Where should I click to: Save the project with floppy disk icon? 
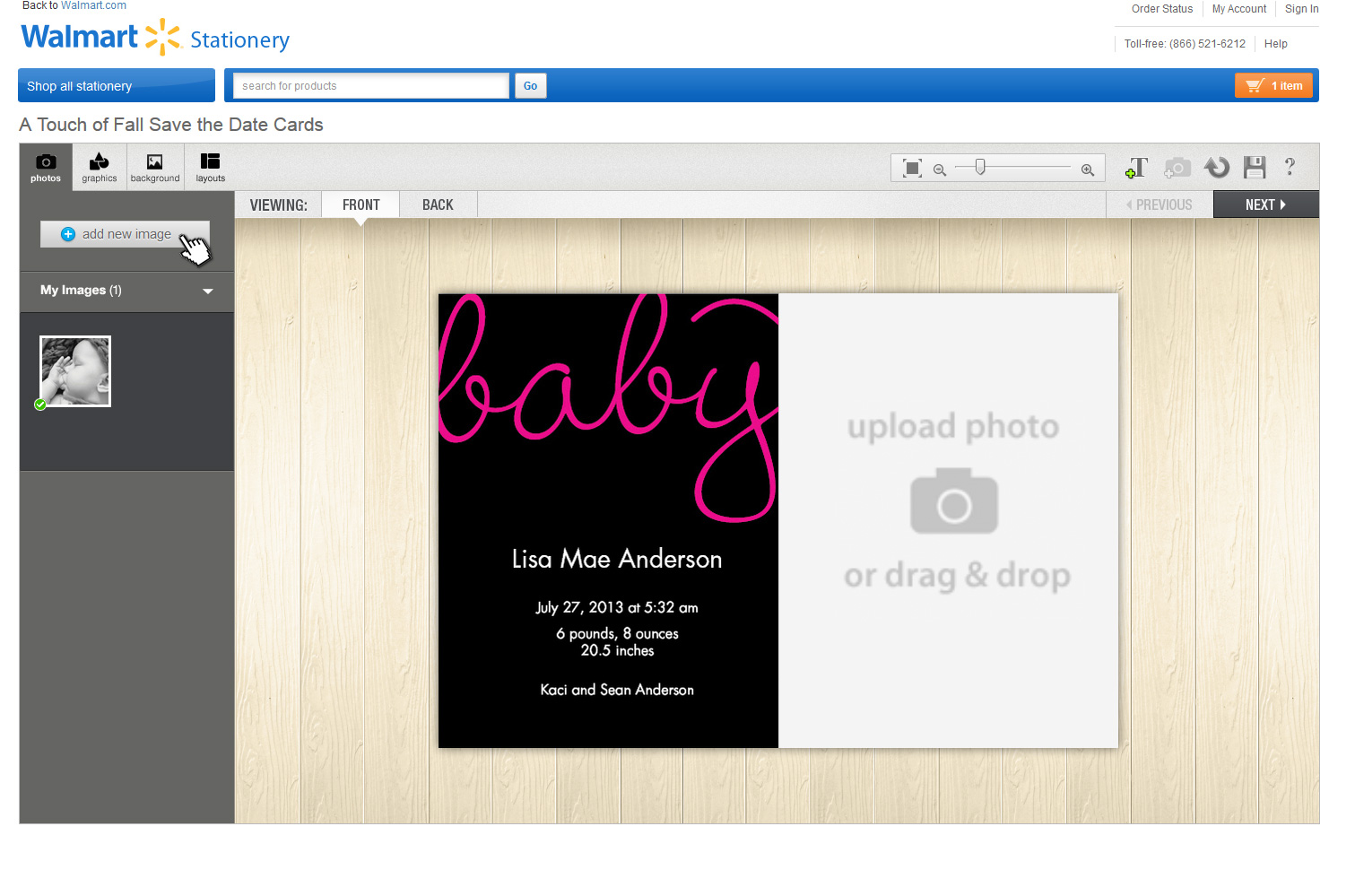pos(1255,168)
